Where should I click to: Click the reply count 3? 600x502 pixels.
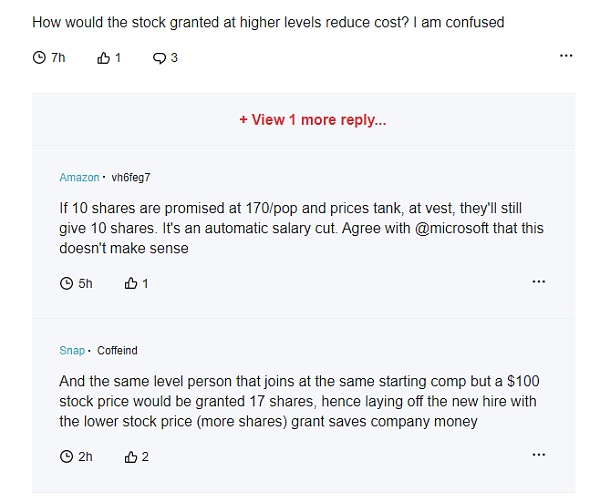pyautogui.click(x=174, y=58)
